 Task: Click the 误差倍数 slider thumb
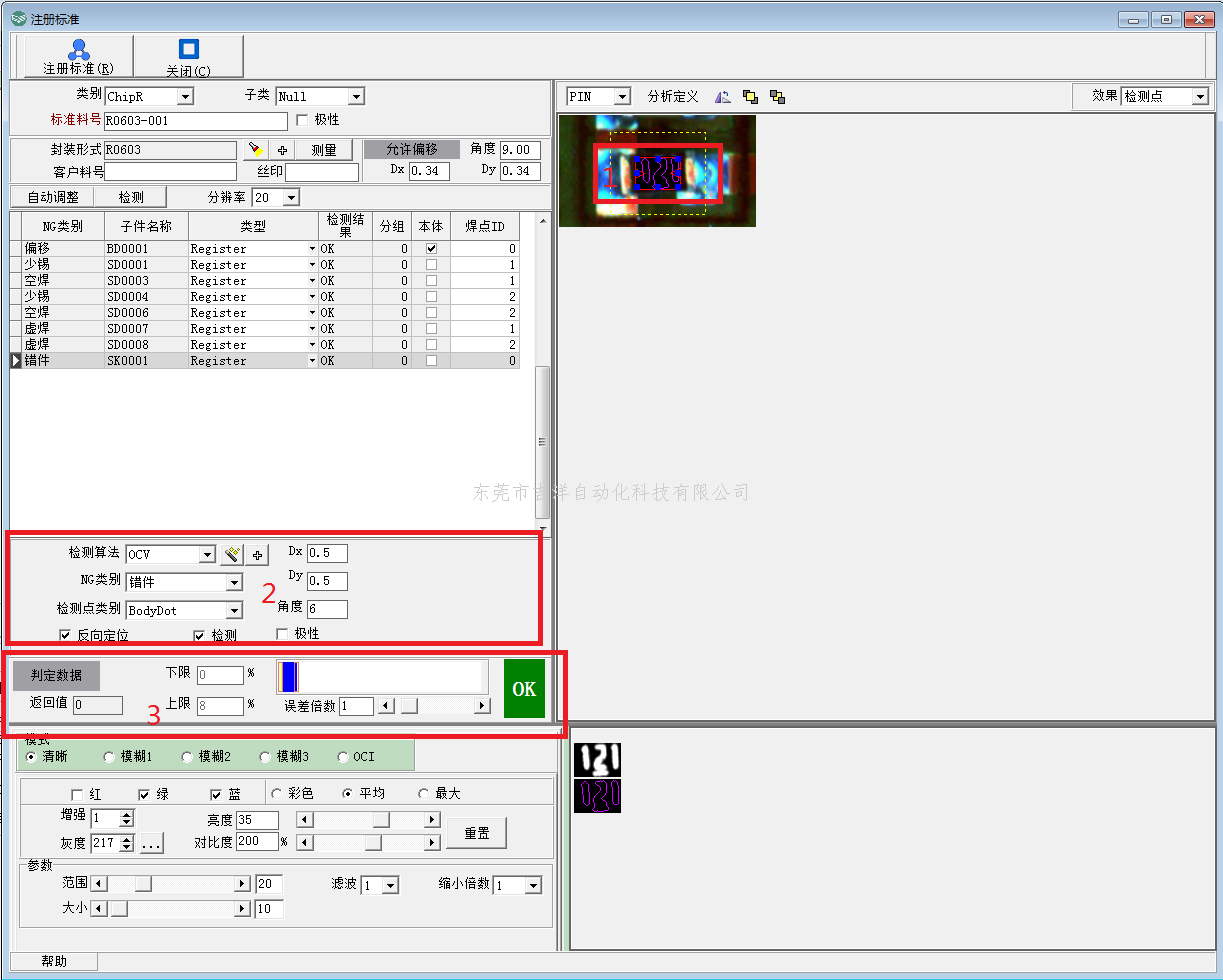pos(410,706)
